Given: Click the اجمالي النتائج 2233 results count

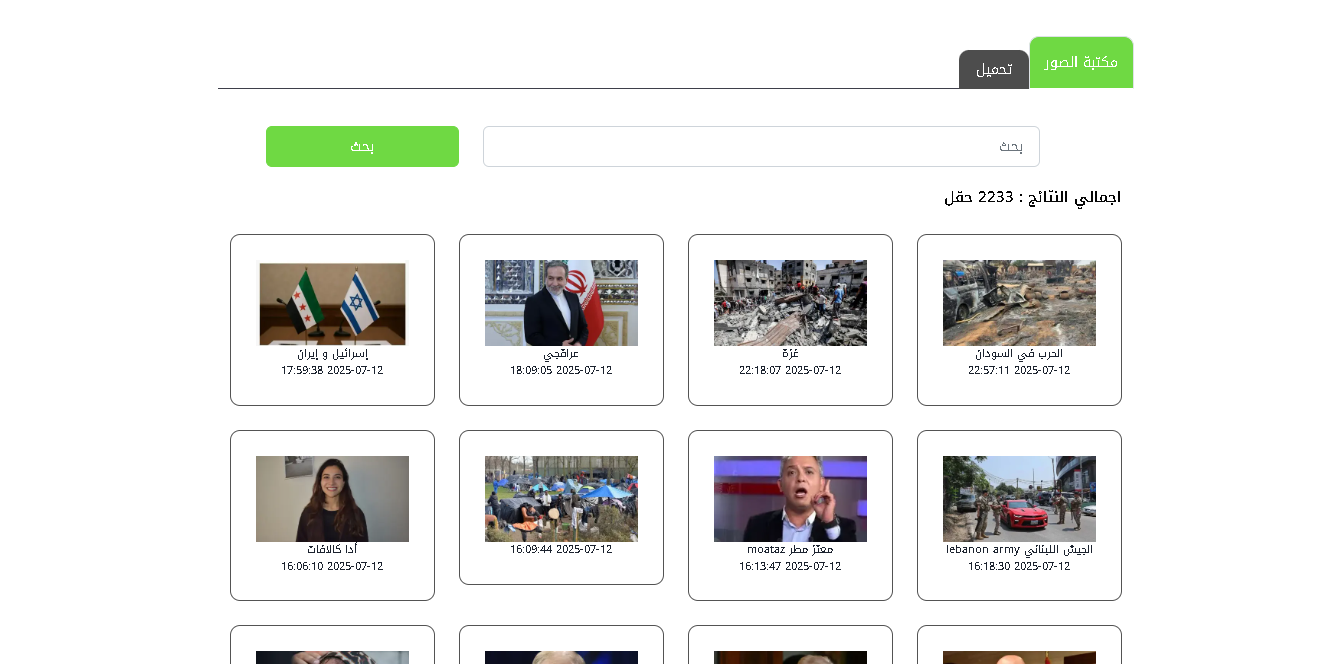Looking at the screenshot, I should (1032, 197).
